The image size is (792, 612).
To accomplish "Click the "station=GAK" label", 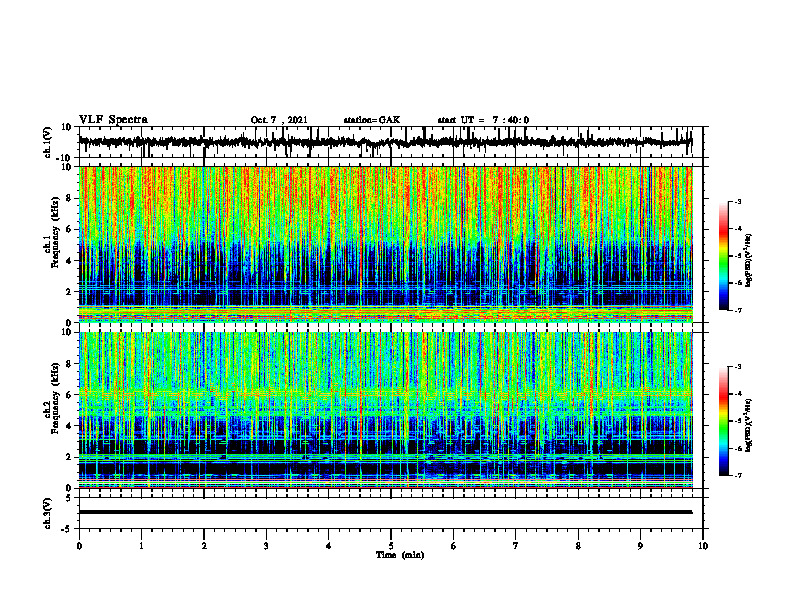I will [x=372, y=120].
